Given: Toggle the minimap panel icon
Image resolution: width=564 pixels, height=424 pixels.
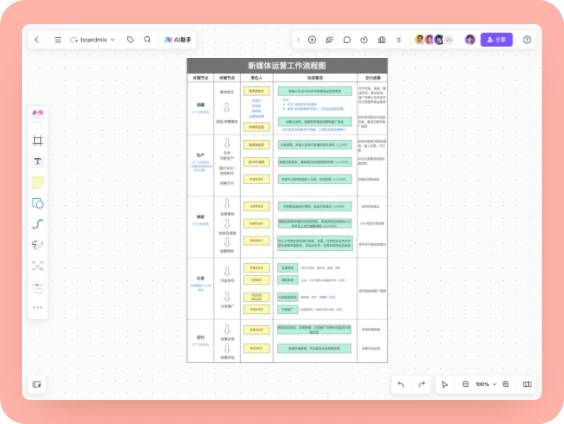Looking at the screenshot, I should [x=37, y=384].
